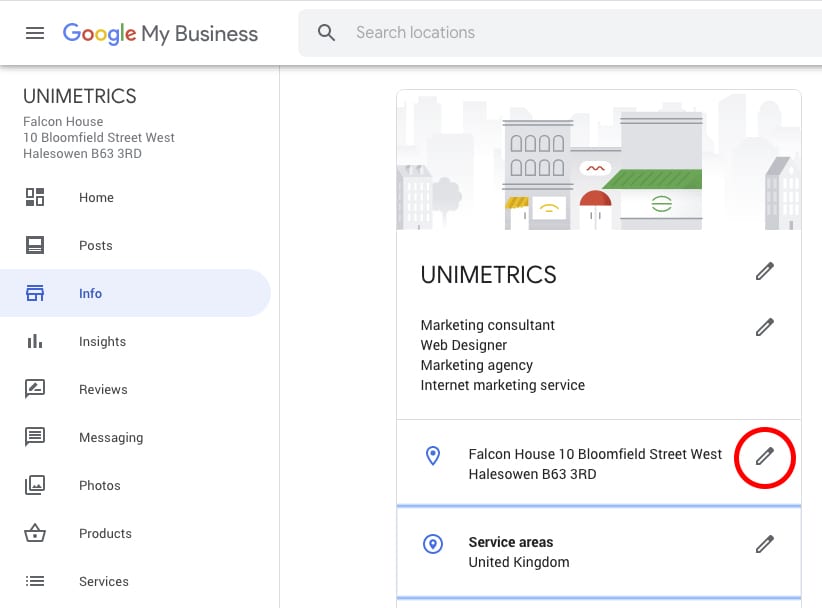
Task: Open the hamburger main menu
Action: [35, 33]
